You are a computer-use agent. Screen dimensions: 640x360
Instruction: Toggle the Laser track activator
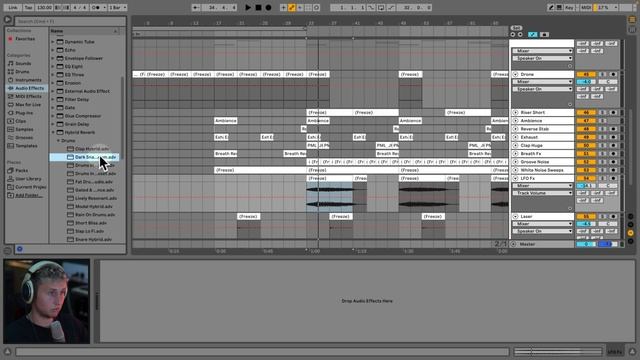[x=586, y=216]
